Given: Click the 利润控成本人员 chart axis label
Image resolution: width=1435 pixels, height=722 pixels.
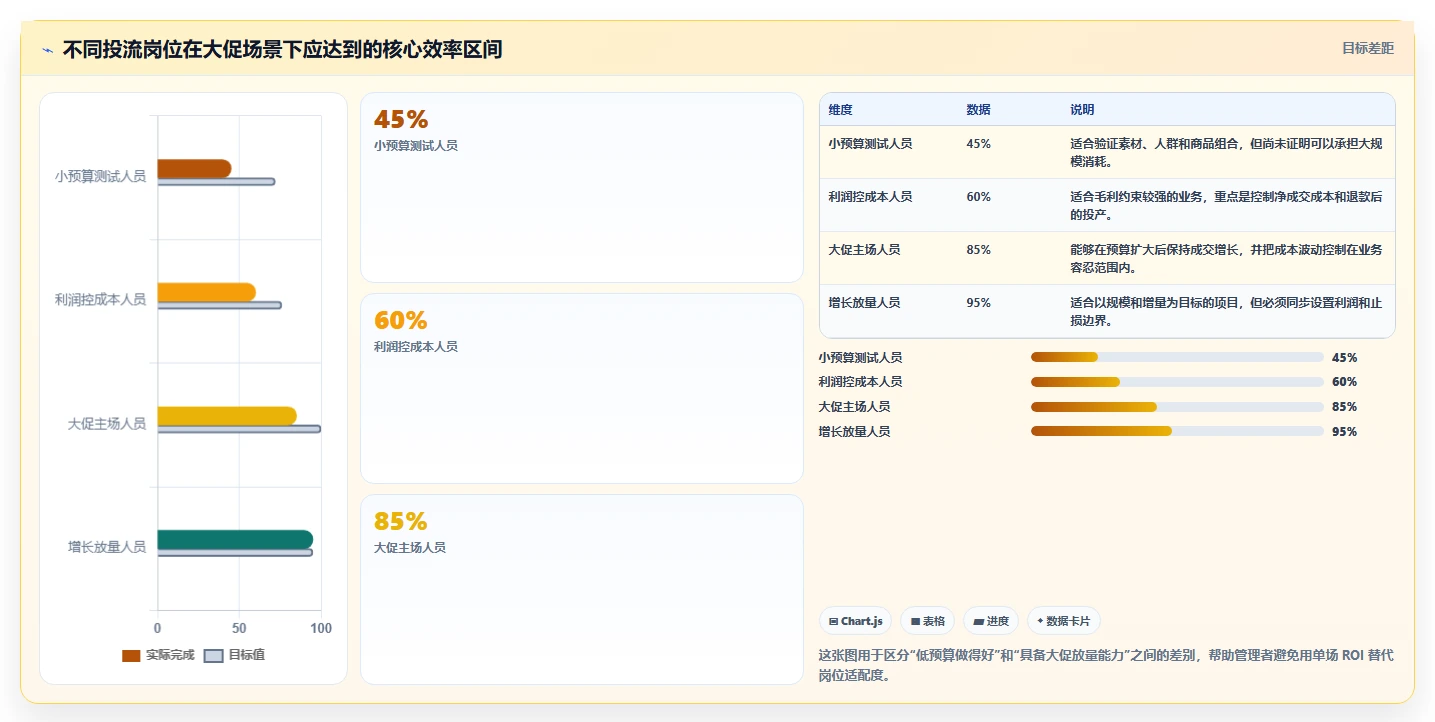Looking at the screenshot, I should click(100, 299).
